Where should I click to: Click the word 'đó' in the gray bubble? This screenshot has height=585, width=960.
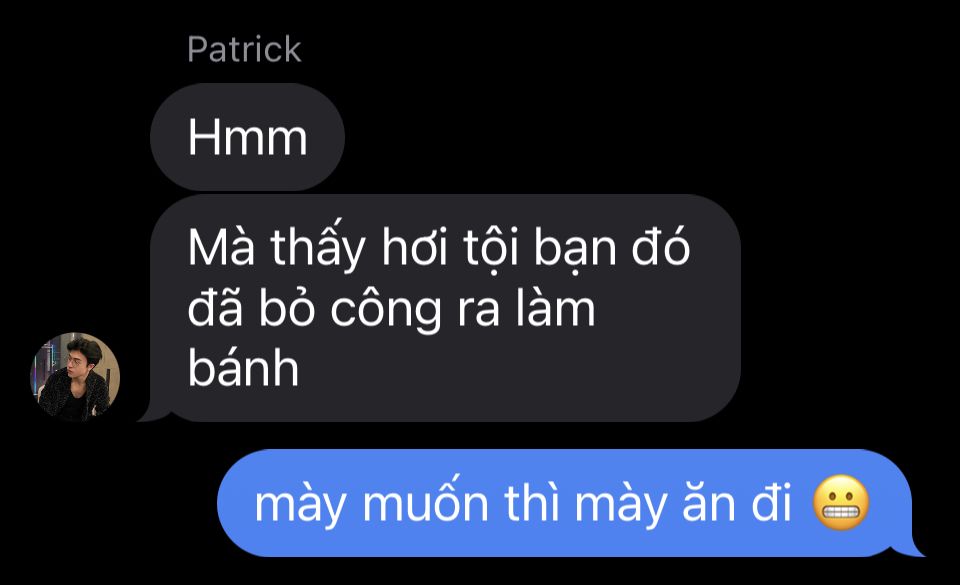[661, 247]
